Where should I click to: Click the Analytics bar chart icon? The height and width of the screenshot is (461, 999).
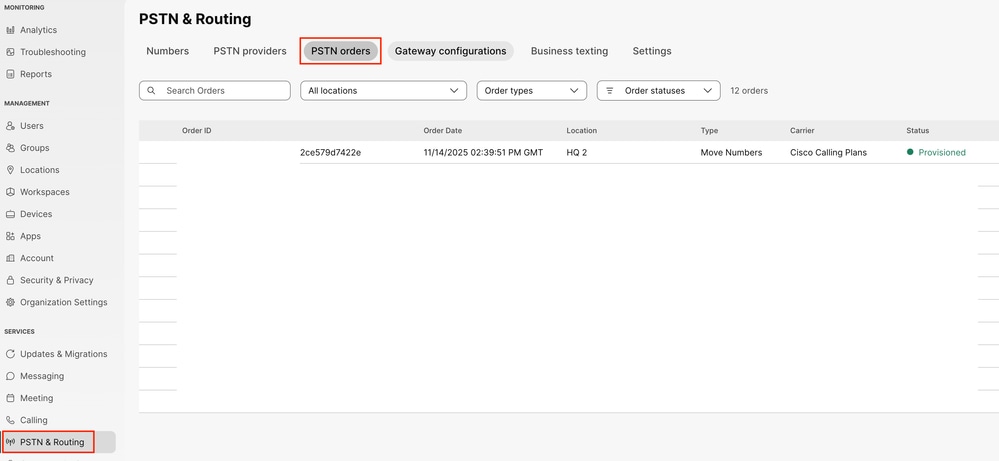(10, 30)
